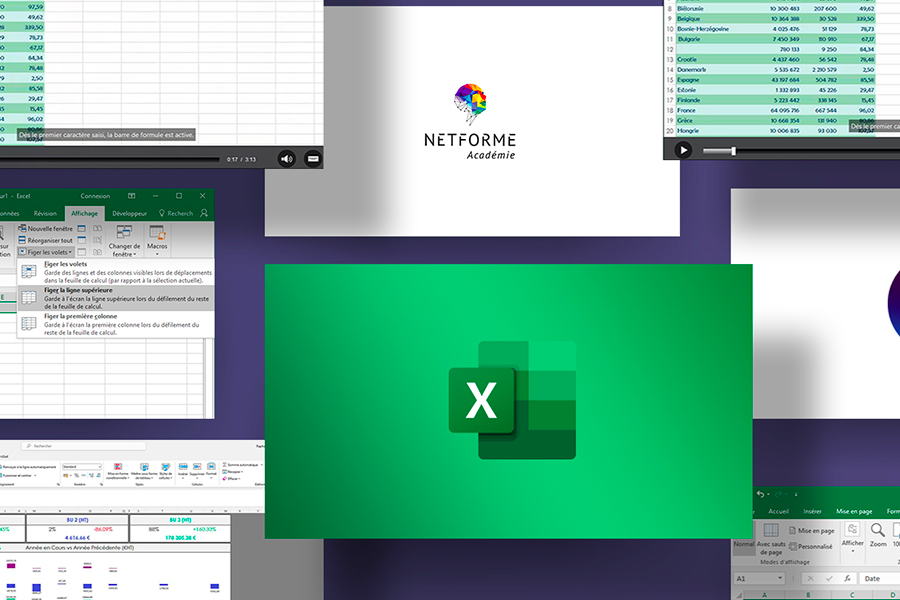Click the Recherch lightbulb search box
Viewport: 900px width, 600px height.
coord(176,213)
